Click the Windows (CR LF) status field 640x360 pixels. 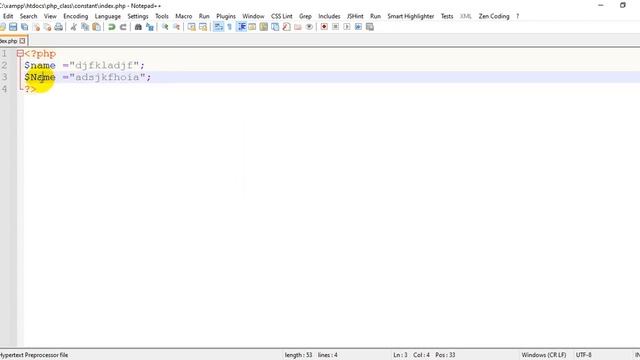point(544,355)
